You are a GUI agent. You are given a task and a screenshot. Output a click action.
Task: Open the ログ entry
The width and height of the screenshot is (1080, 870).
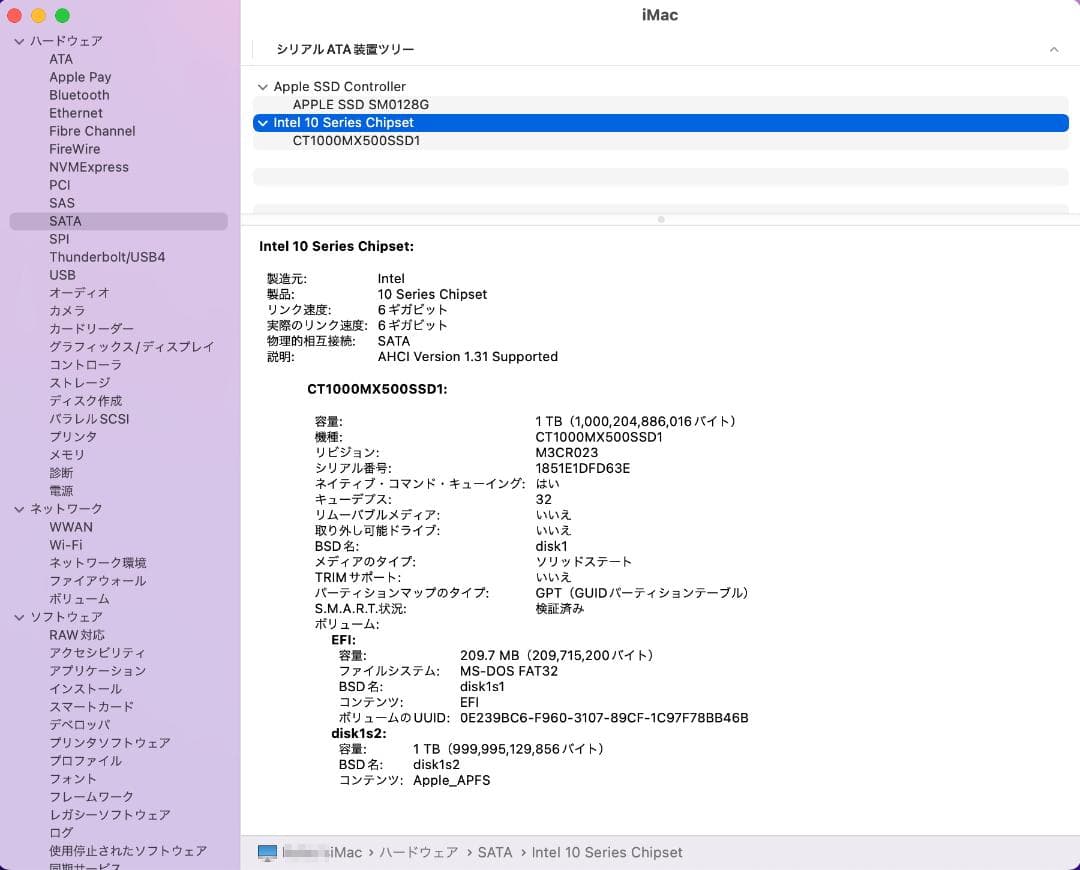click(61, 833)
